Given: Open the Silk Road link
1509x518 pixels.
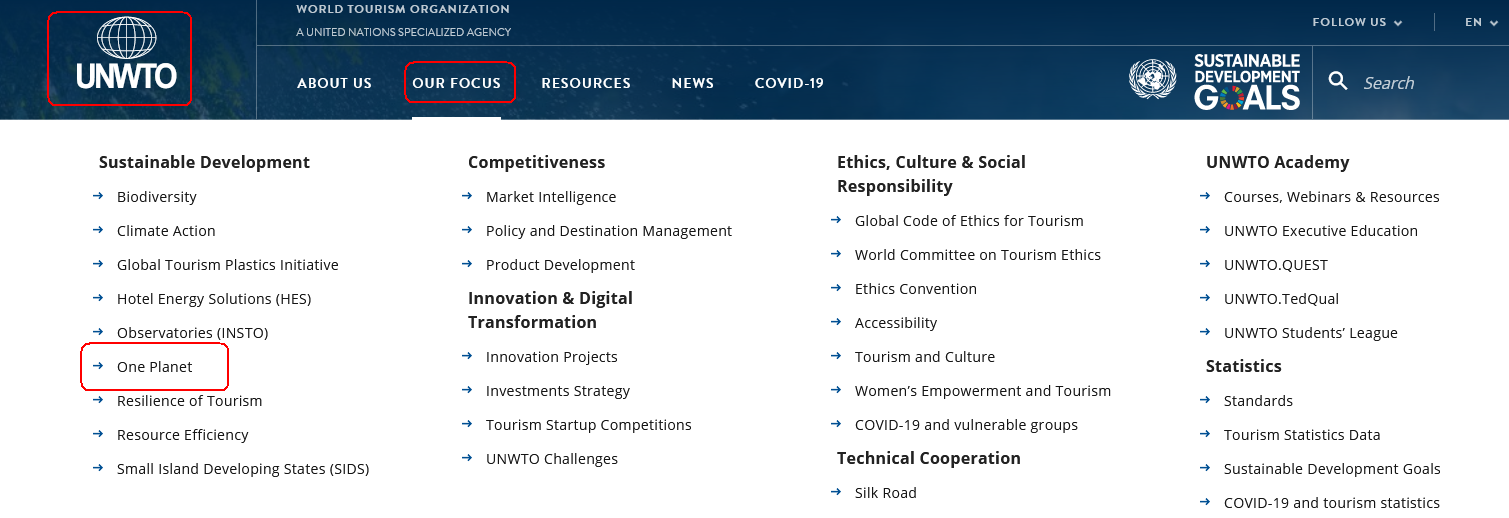Looking at the screenshot, I should 886,493.
